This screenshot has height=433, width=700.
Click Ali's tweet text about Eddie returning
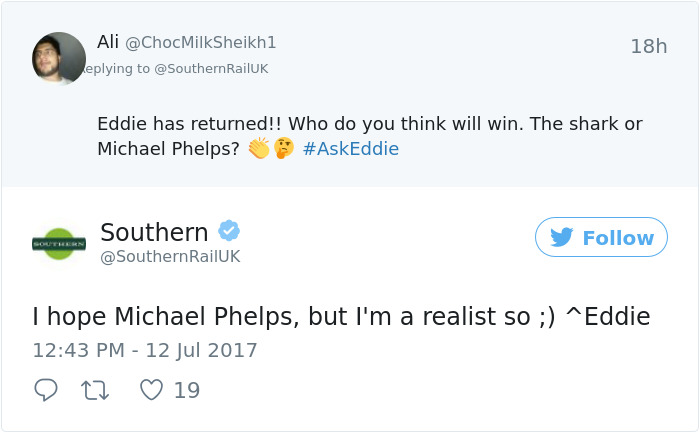point(369,125)
